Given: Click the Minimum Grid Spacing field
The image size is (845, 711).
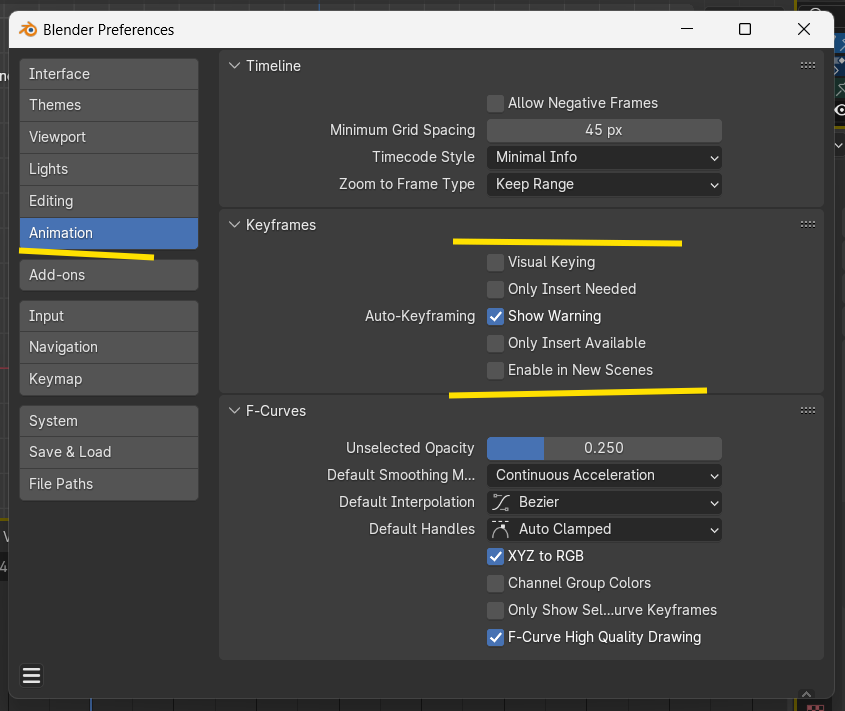Looking at the screenshot, I should click(604, 130).
